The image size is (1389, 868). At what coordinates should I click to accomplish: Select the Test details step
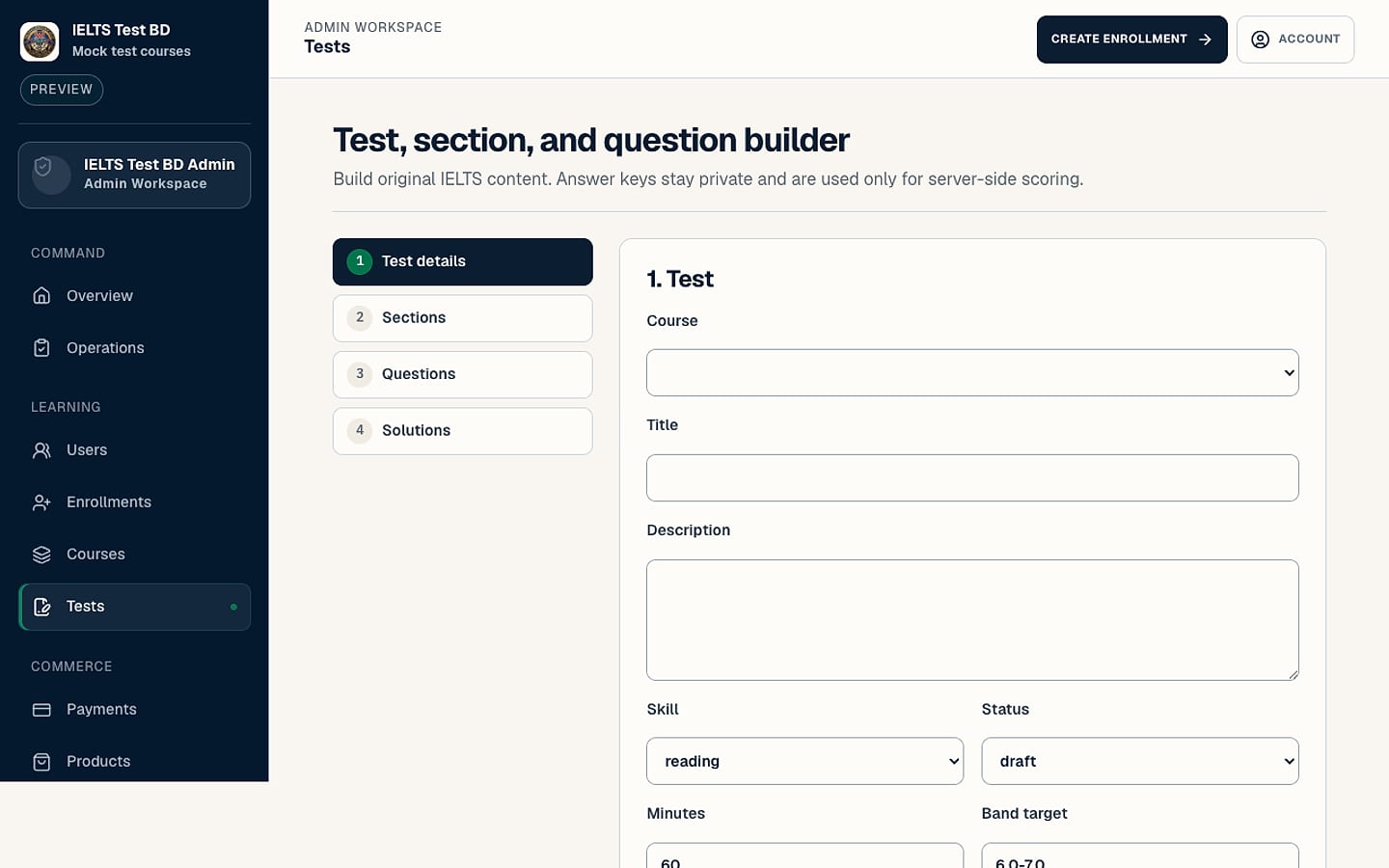point(463,261)
